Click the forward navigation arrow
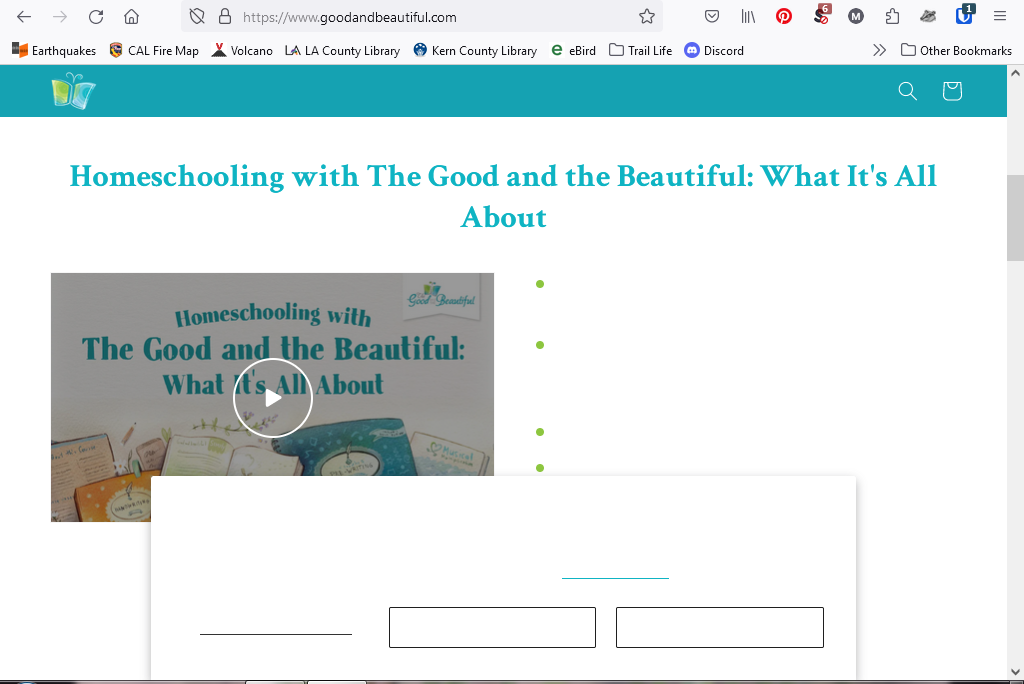The width and height of the screenshot is (1024, 684). pos(60,17)
